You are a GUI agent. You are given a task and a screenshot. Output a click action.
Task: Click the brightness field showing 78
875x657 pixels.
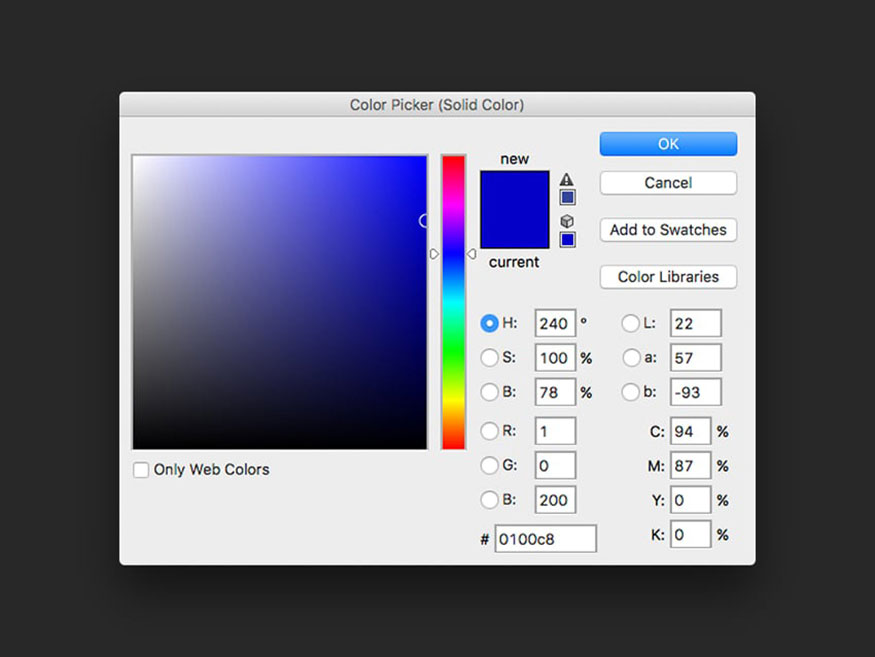pyautogui.click(x=555, y=392)
